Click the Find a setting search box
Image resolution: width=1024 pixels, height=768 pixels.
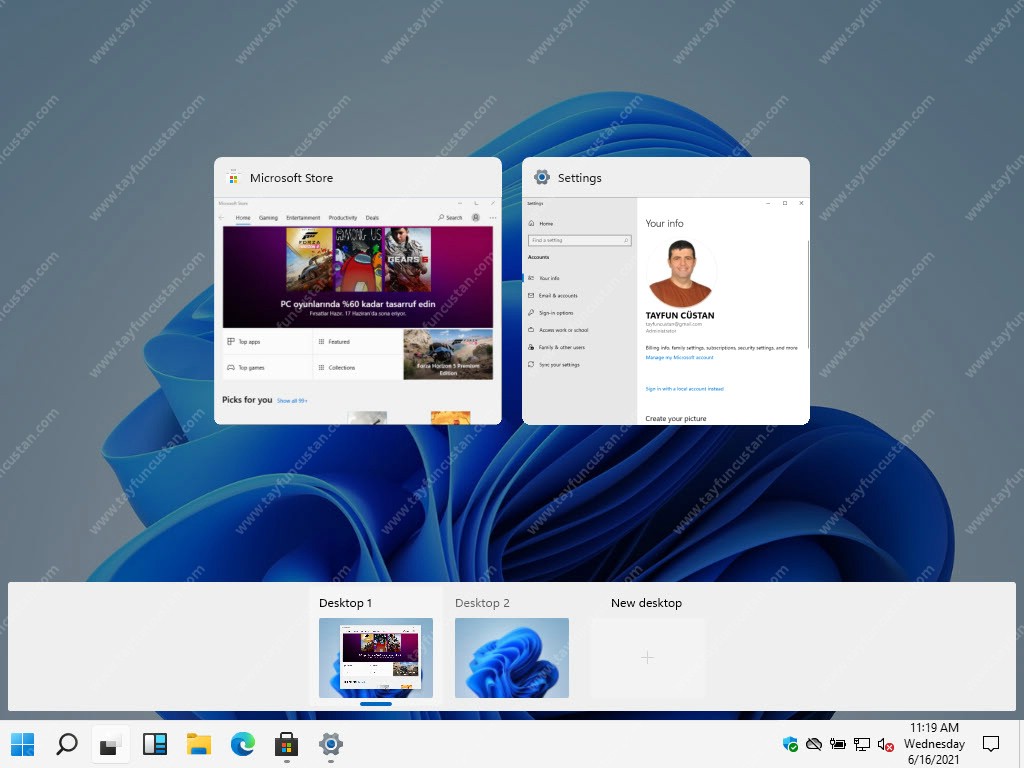[x=579, y=240]
